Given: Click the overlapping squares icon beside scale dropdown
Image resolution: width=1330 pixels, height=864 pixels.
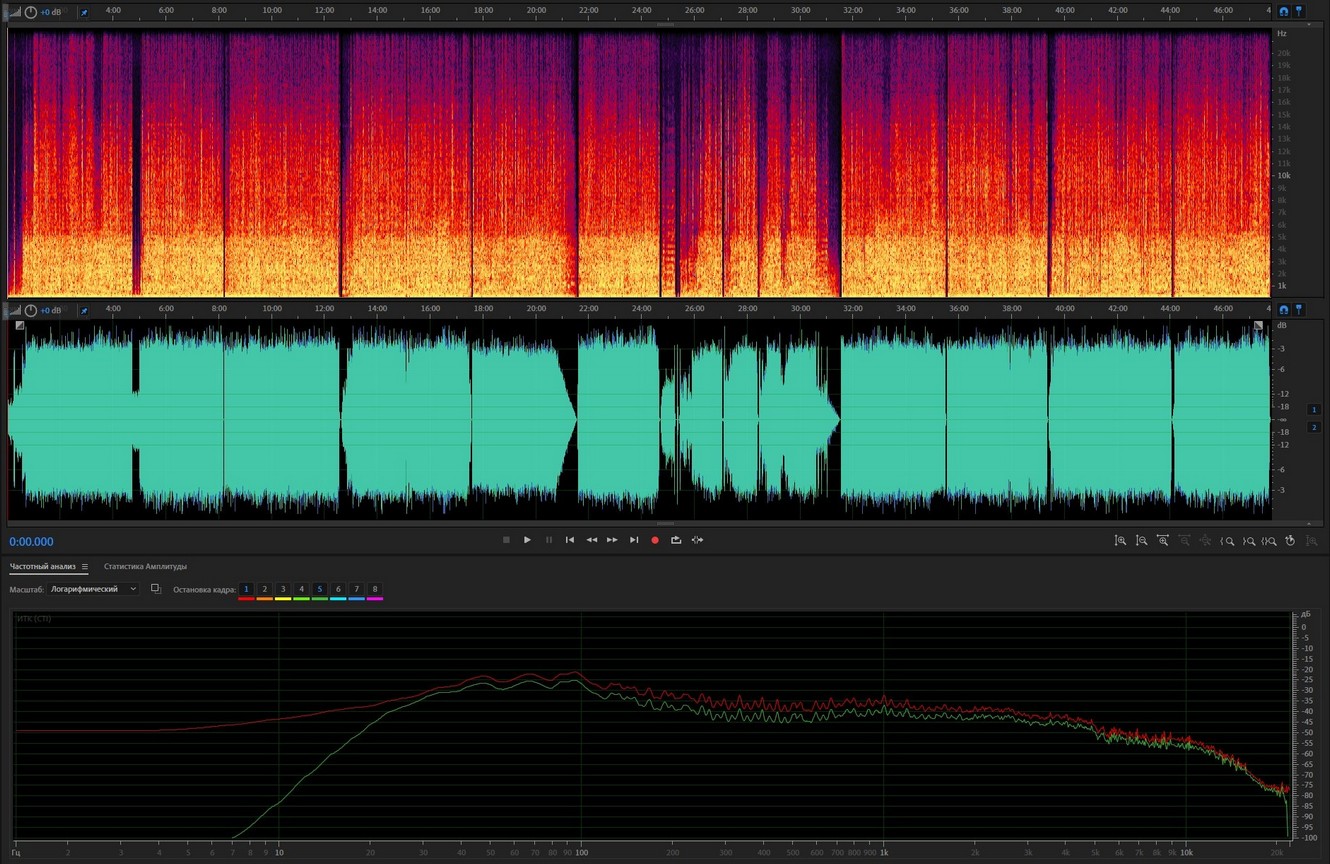Looking at the screenshot, I should click(x=156, y=589).
